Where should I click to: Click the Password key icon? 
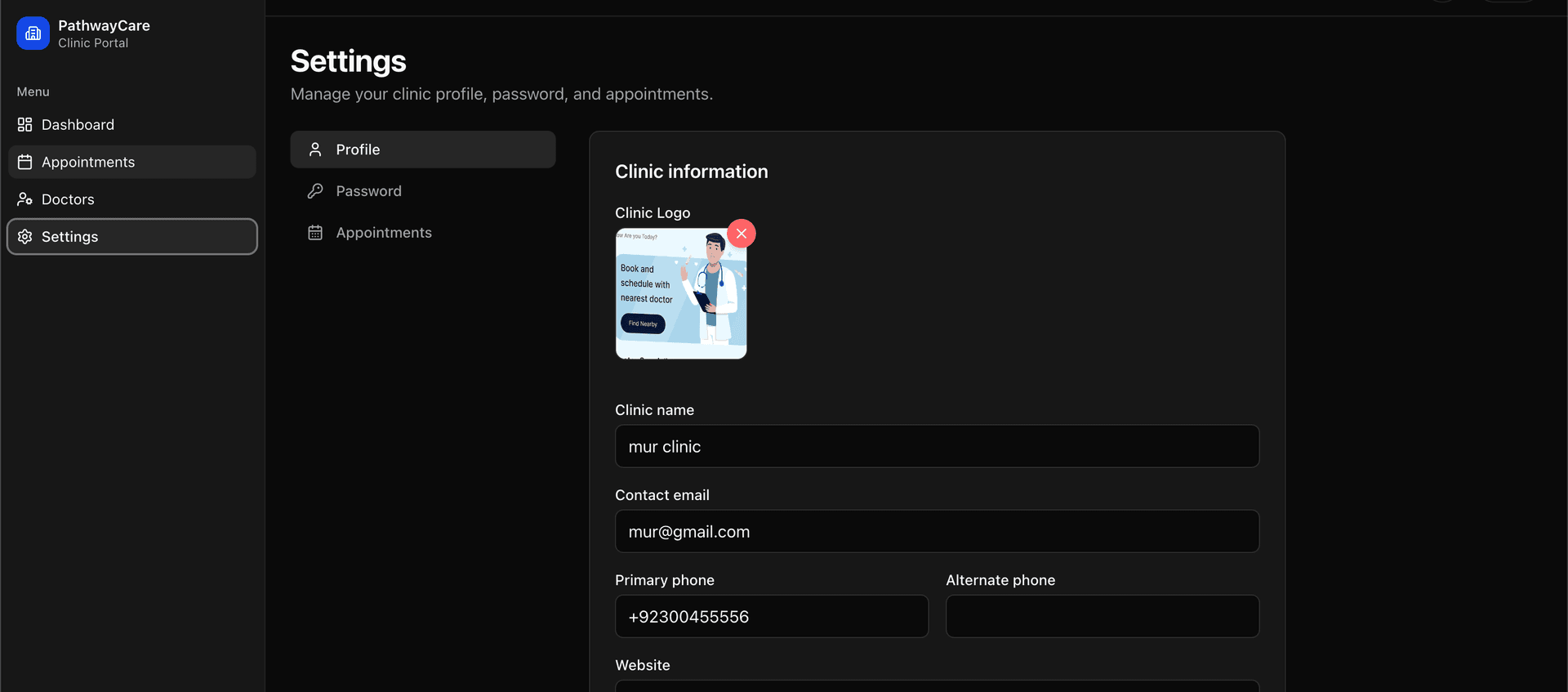[x=315, y=191]
